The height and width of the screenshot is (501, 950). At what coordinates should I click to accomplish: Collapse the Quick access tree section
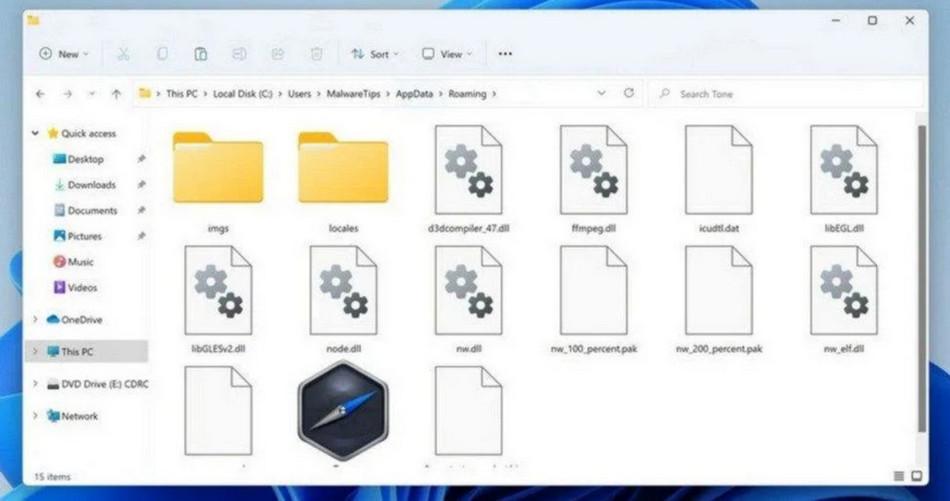[35, 133]
